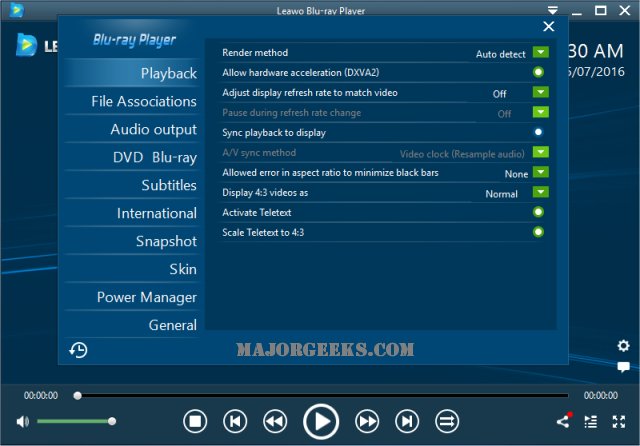Skip to the previous track
This screenshot has width=640, height=446.
point(235,421)
